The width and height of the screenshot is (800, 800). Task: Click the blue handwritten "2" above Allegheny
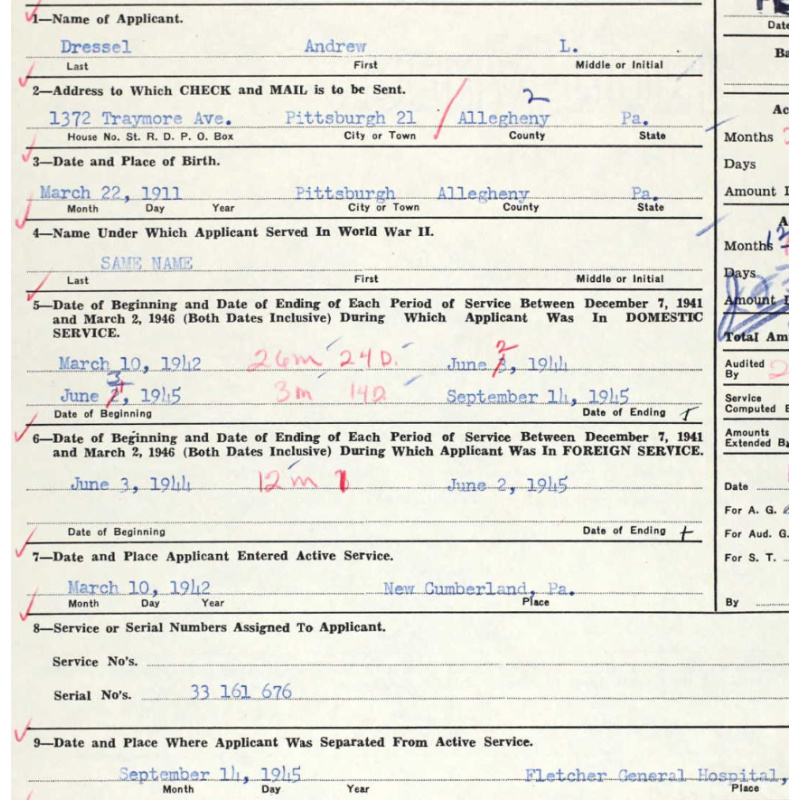535,97
